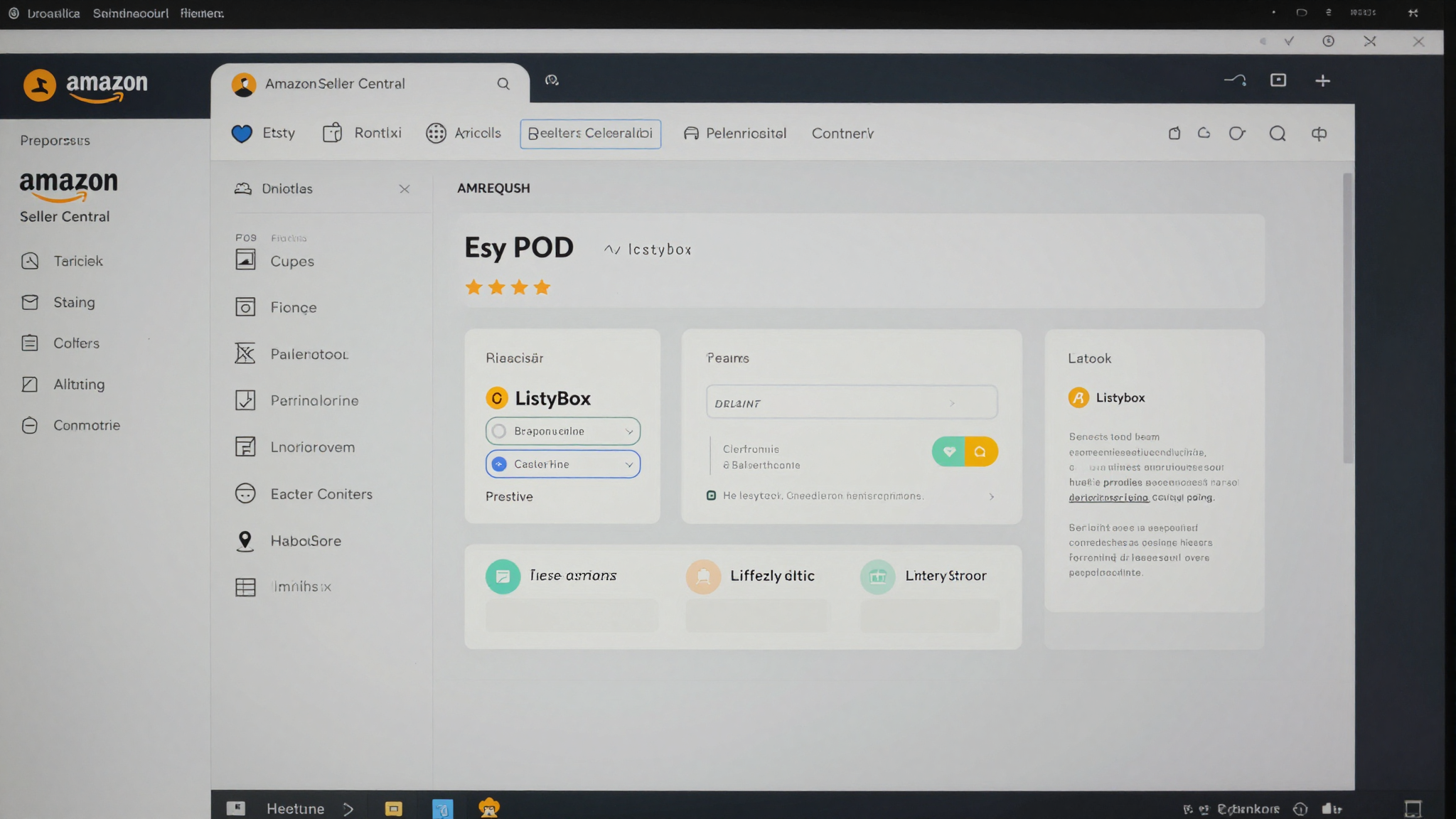Open Staing in left sidebar
The height and width of the screenshot is (819, 1456).
[x=58, y=302]
